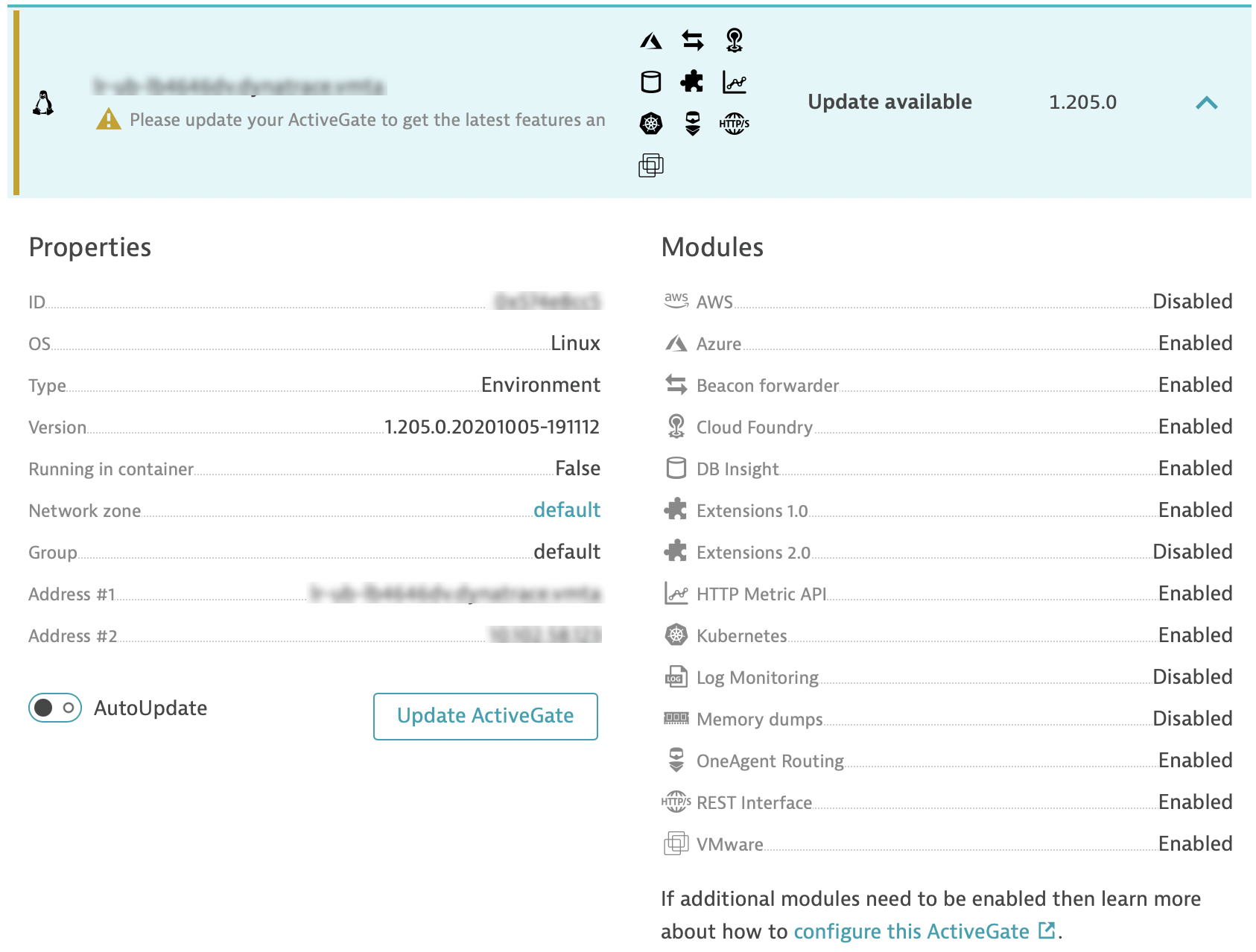This screenshot has width=1256, height=952.
Task: Click the Network zone label
Action: tap(85, 511)
